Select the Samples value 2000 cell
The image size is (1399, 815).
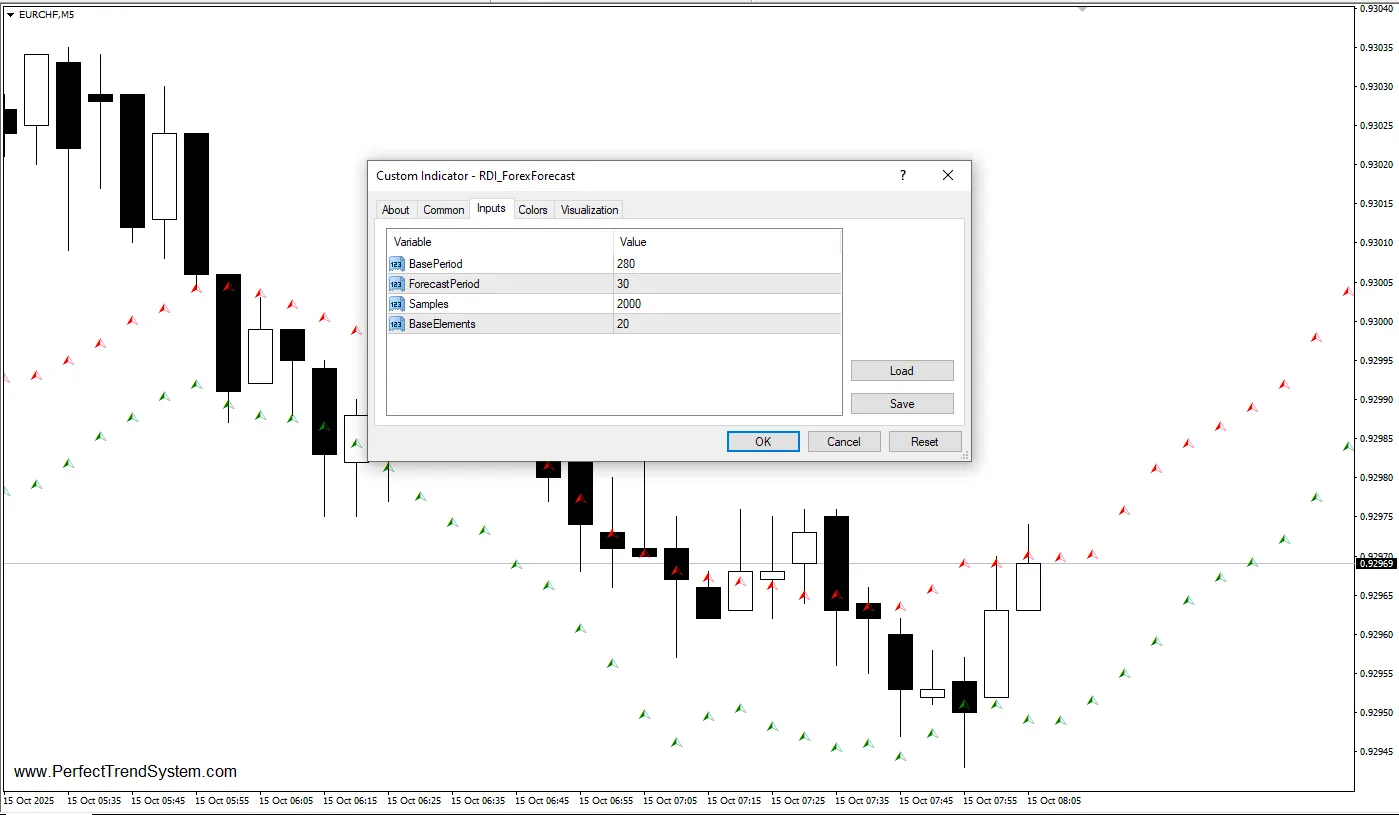click(x=726, y=304)
